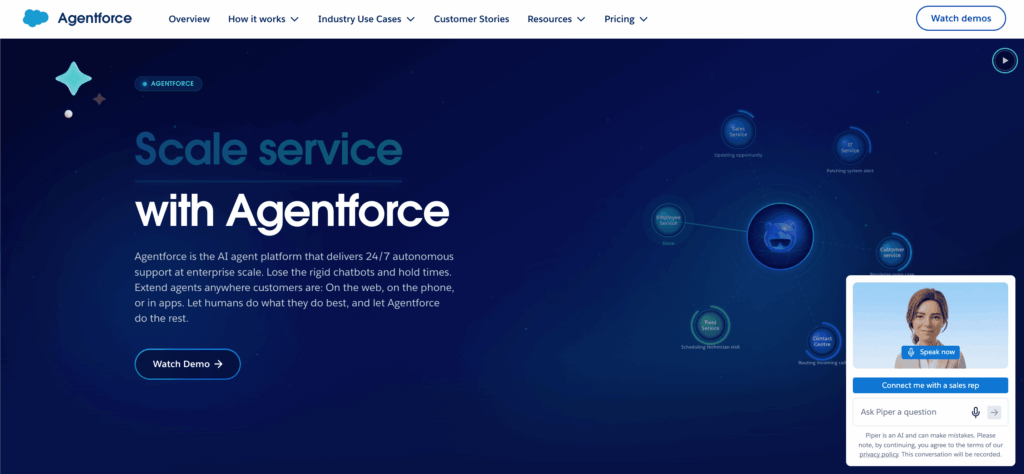Click the "Updating opportunity" caption
Viewport: 1024px width, 474px height.
[738, 155]
